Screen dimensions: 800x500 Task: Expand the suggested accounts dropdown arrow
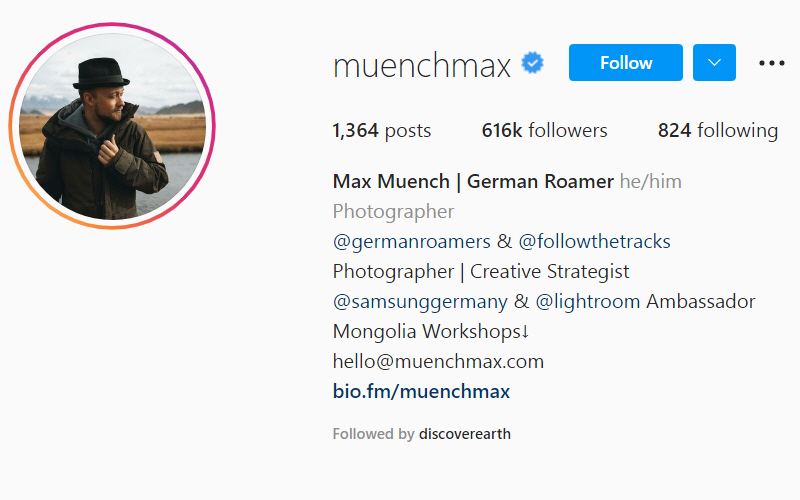tap(714, 63)
